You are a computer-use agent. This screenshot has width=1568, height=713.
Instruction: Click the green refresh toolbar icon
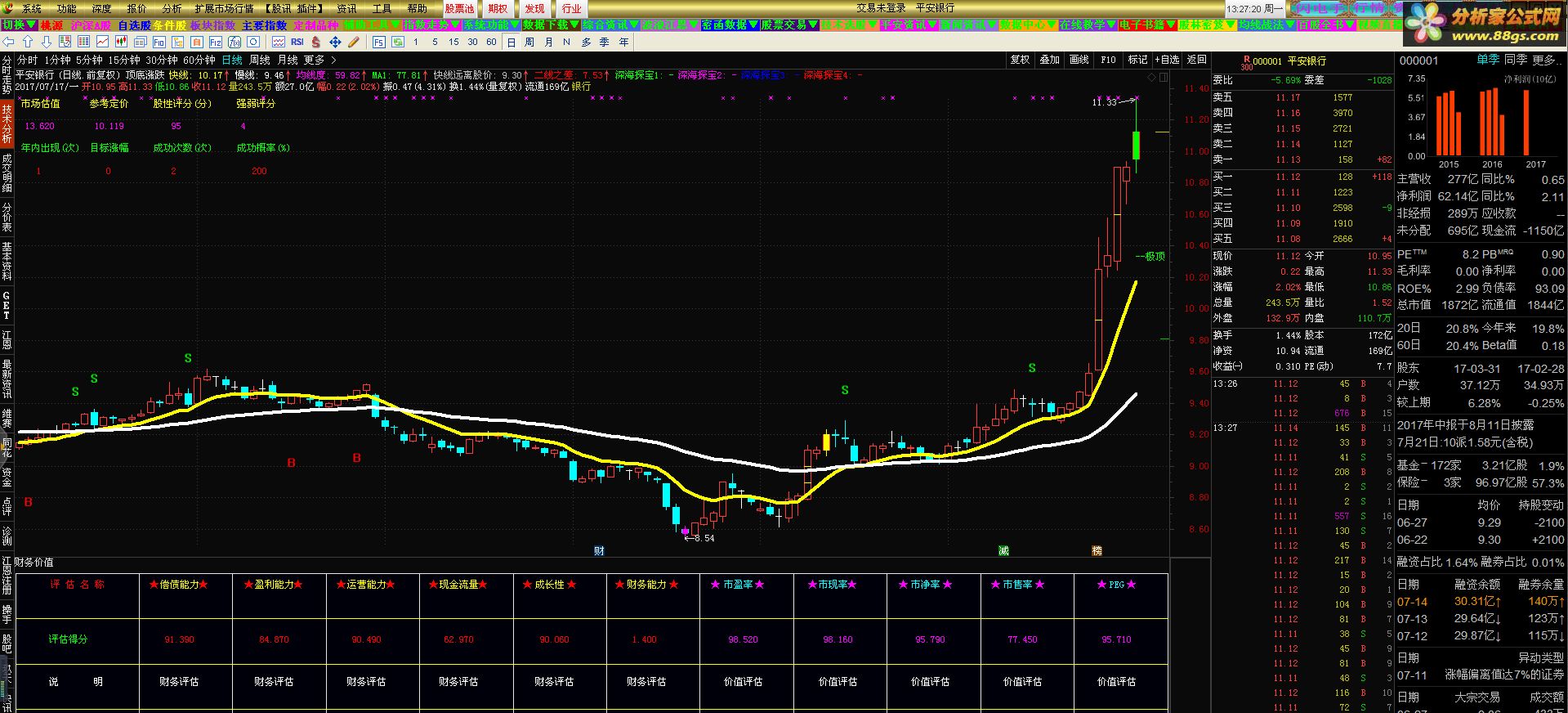coord(397,42)
